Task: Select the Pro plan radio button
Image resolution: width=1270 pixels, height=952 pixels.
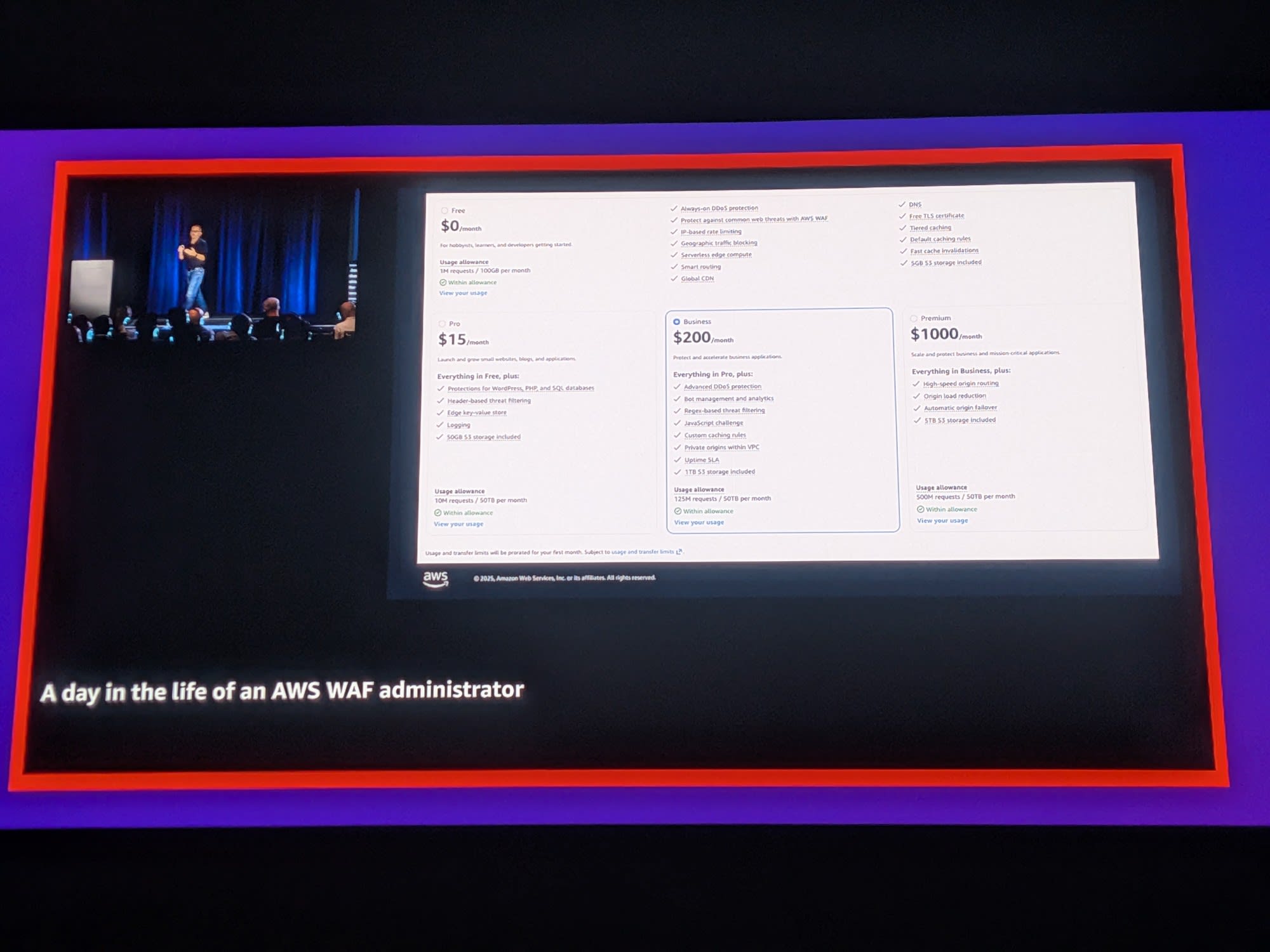Action: [x=442, y=324]
